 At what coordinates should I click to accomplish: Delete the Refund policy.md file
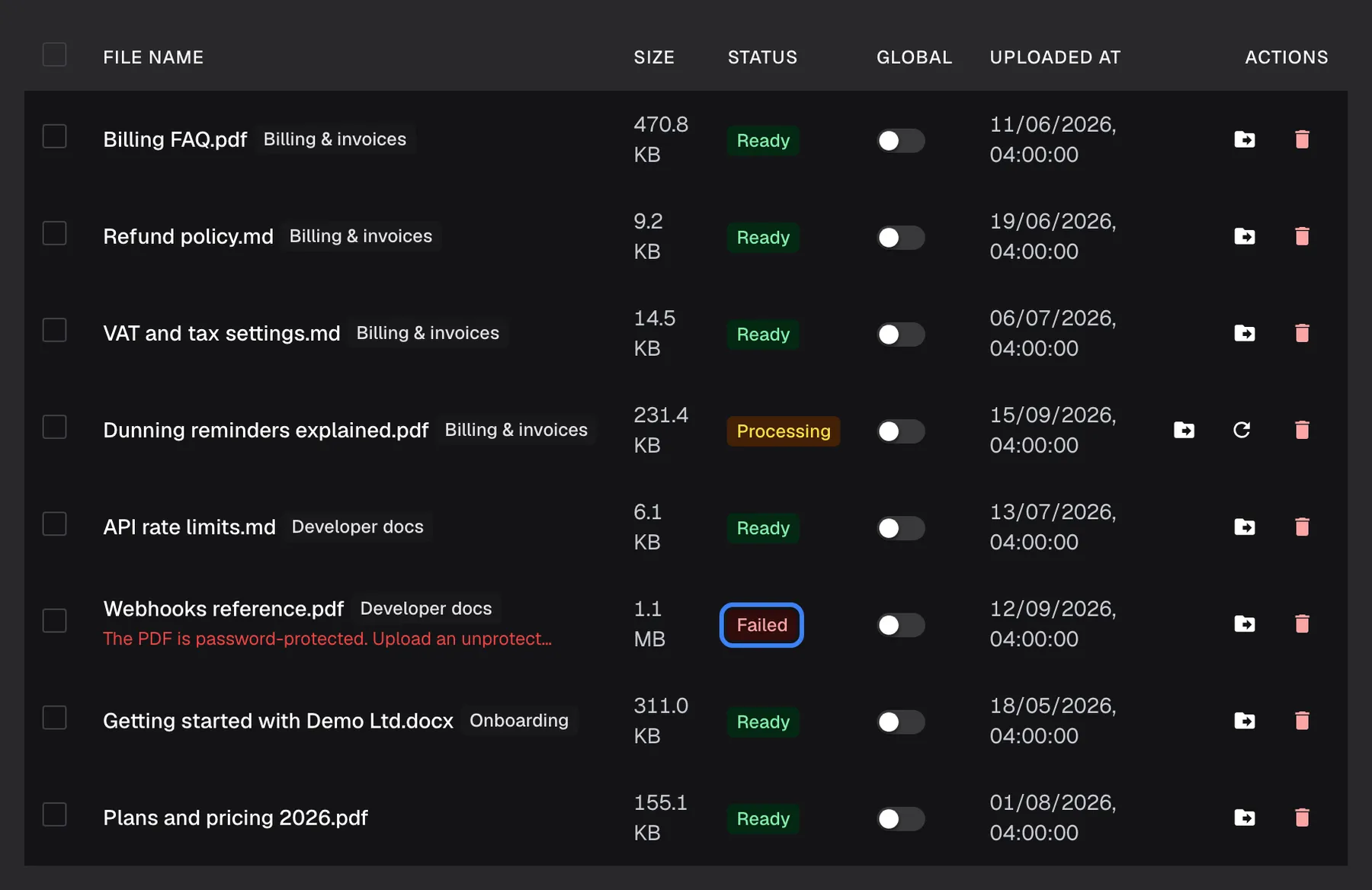pyautogui.click(x=1302, y=236)
